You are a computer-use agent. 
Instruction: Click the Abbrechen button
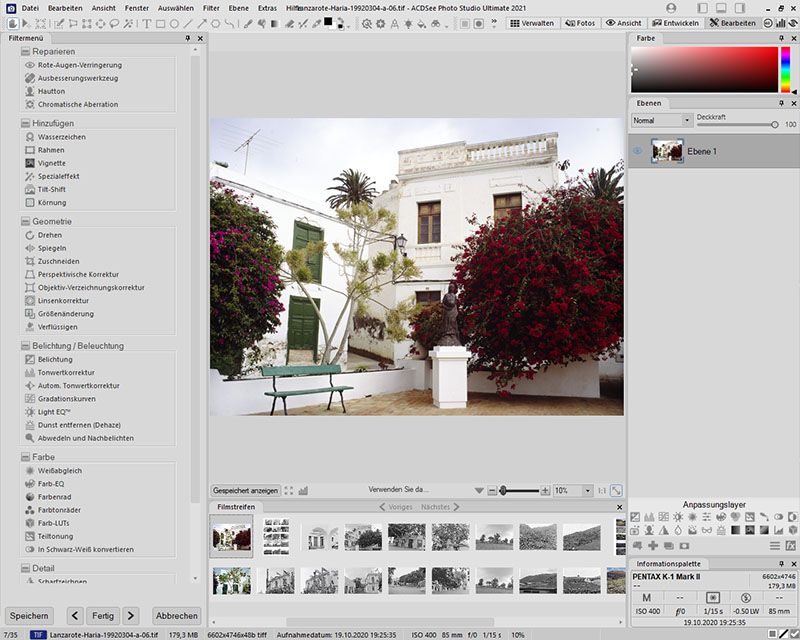[177, 615]
